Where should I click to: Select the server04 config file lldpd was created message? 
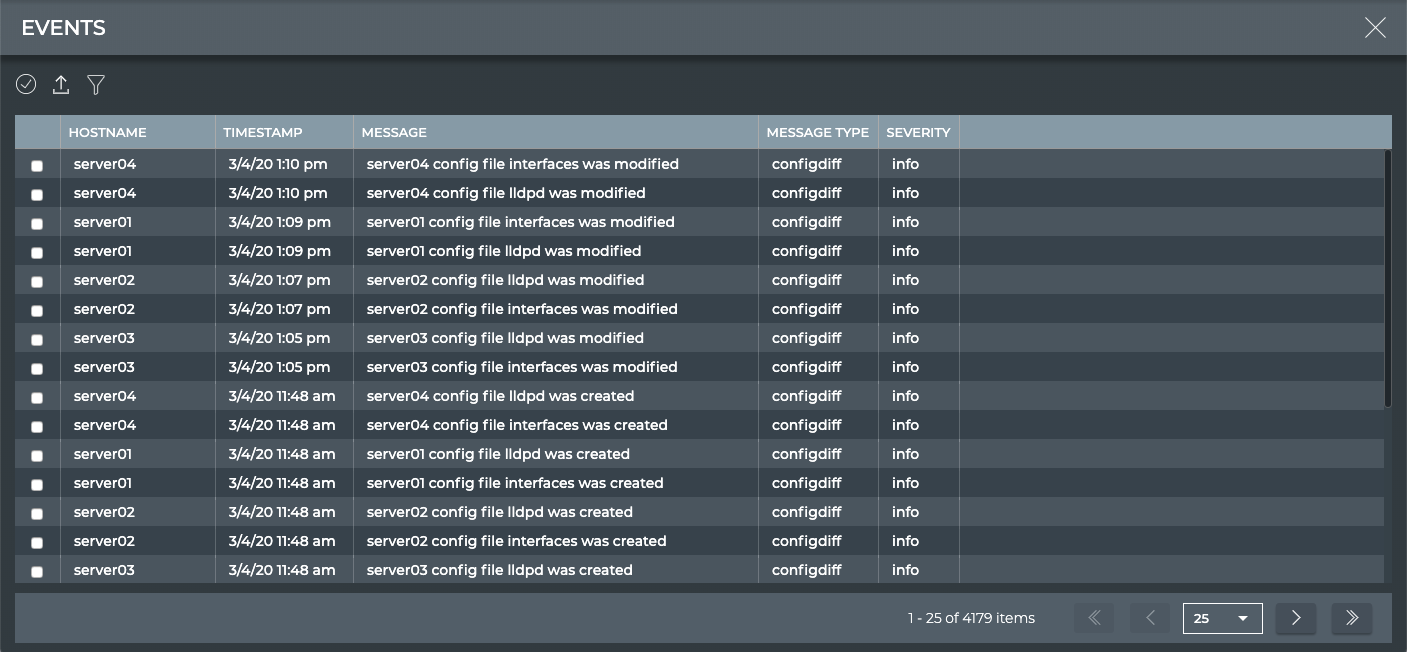500,396
